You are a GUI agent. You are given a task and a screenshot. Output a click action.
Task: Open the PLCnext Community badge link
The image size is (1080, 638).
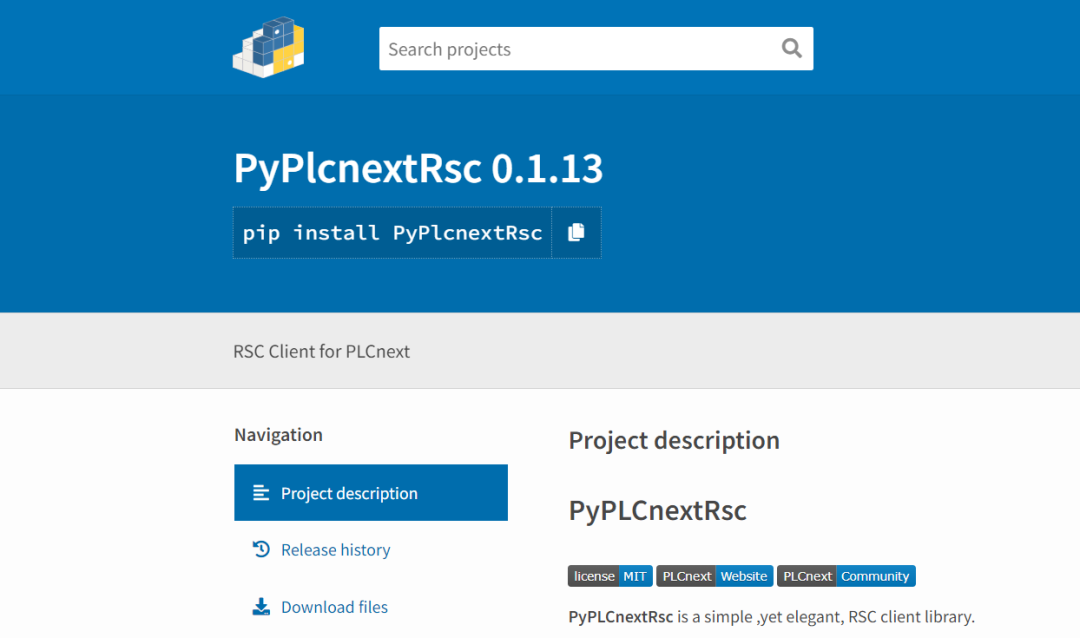[x=846, y=576]
